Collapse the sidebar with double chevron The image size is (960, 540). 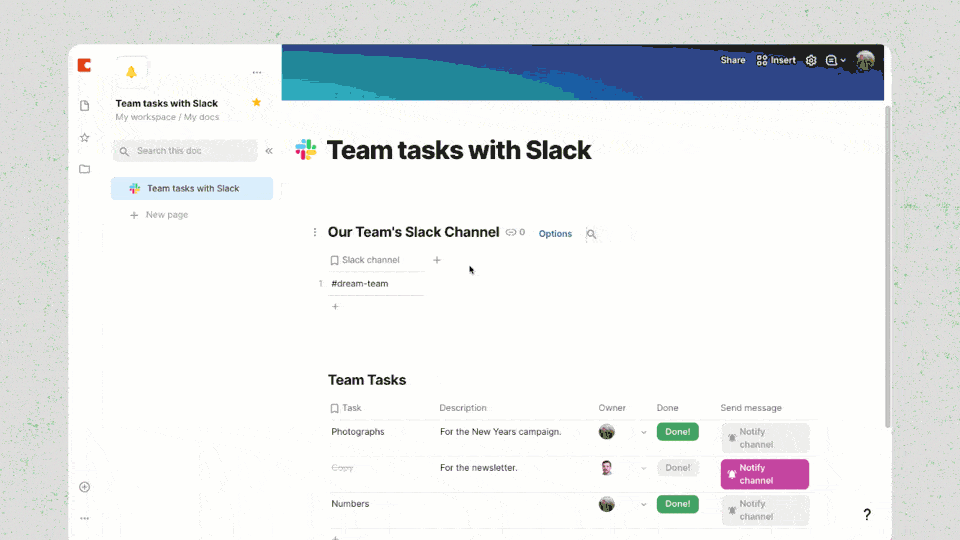coord(269,151)
